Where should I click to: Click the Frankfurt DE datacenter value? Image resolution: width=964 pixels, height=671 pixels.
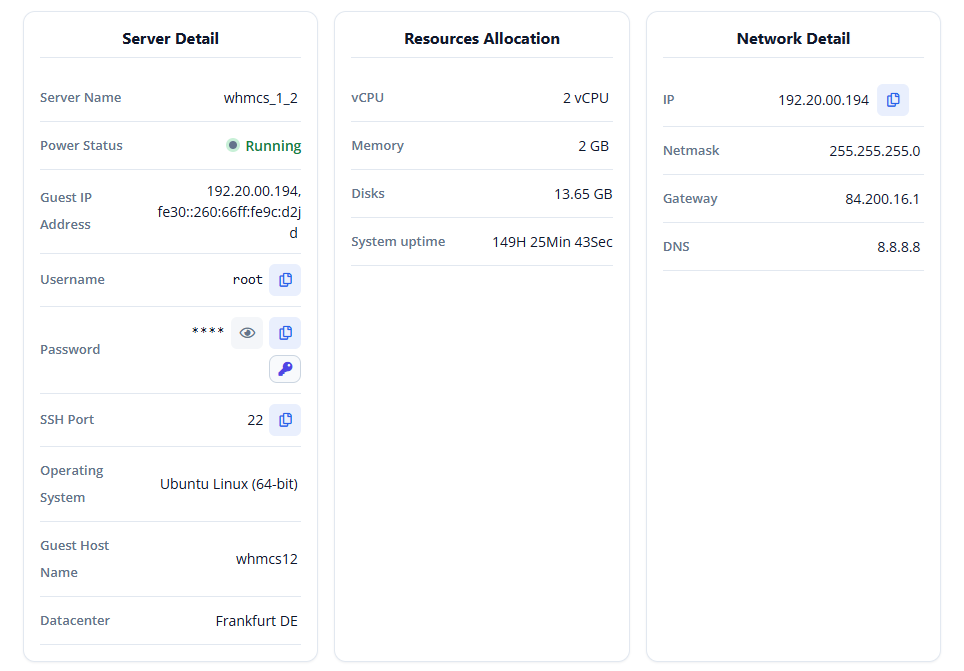[x=256, y=621]
